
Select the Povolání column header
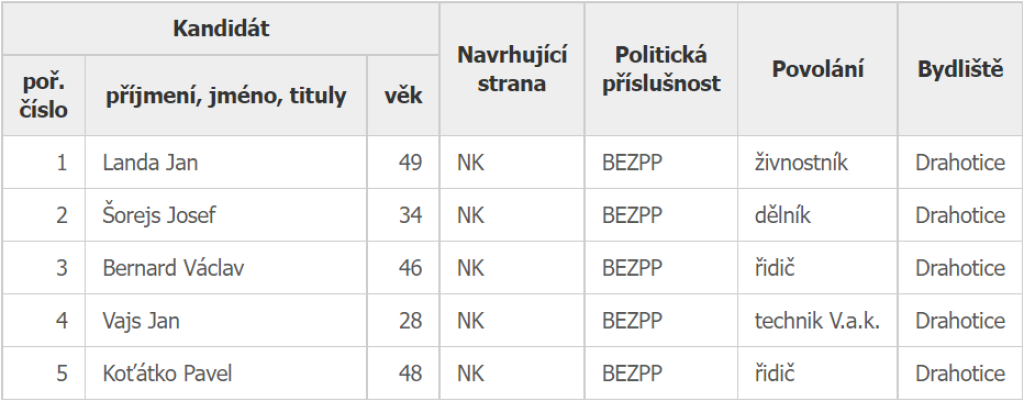tap(818, 69)
